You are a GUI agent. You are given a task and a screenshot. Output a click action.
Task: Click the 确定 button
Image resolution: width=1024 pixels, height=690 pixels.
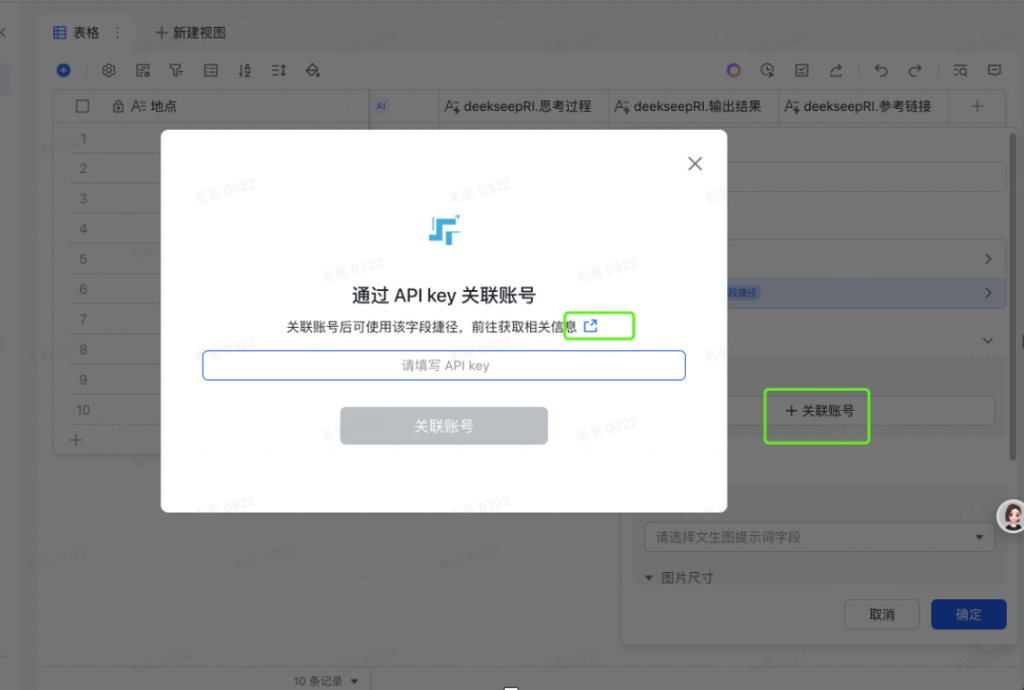click(968, 614)
